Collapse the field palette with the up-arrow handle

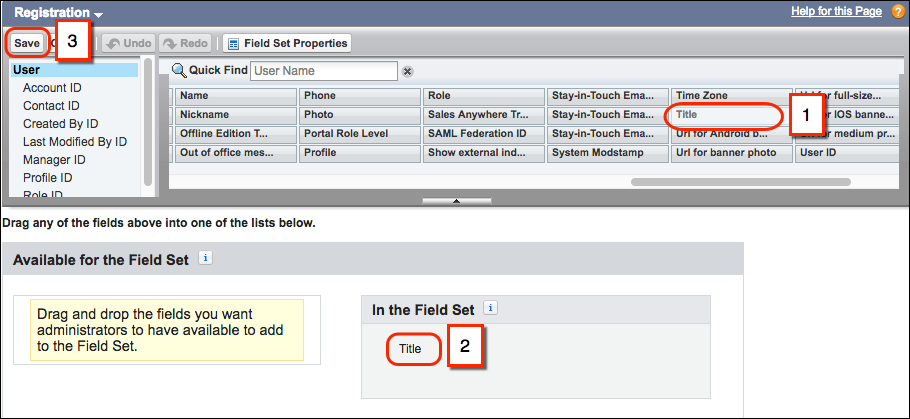(x=456, y=201)
